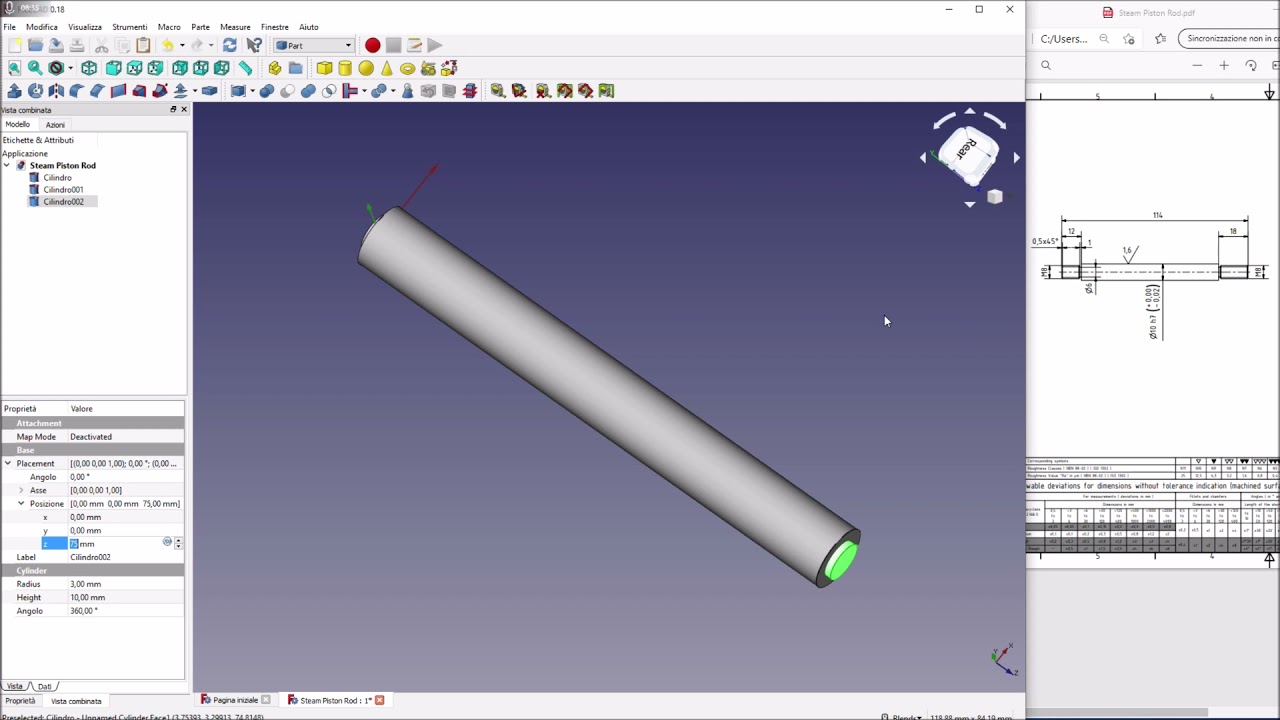Click the Sincronizzazione button in browser

point(1231,38)
